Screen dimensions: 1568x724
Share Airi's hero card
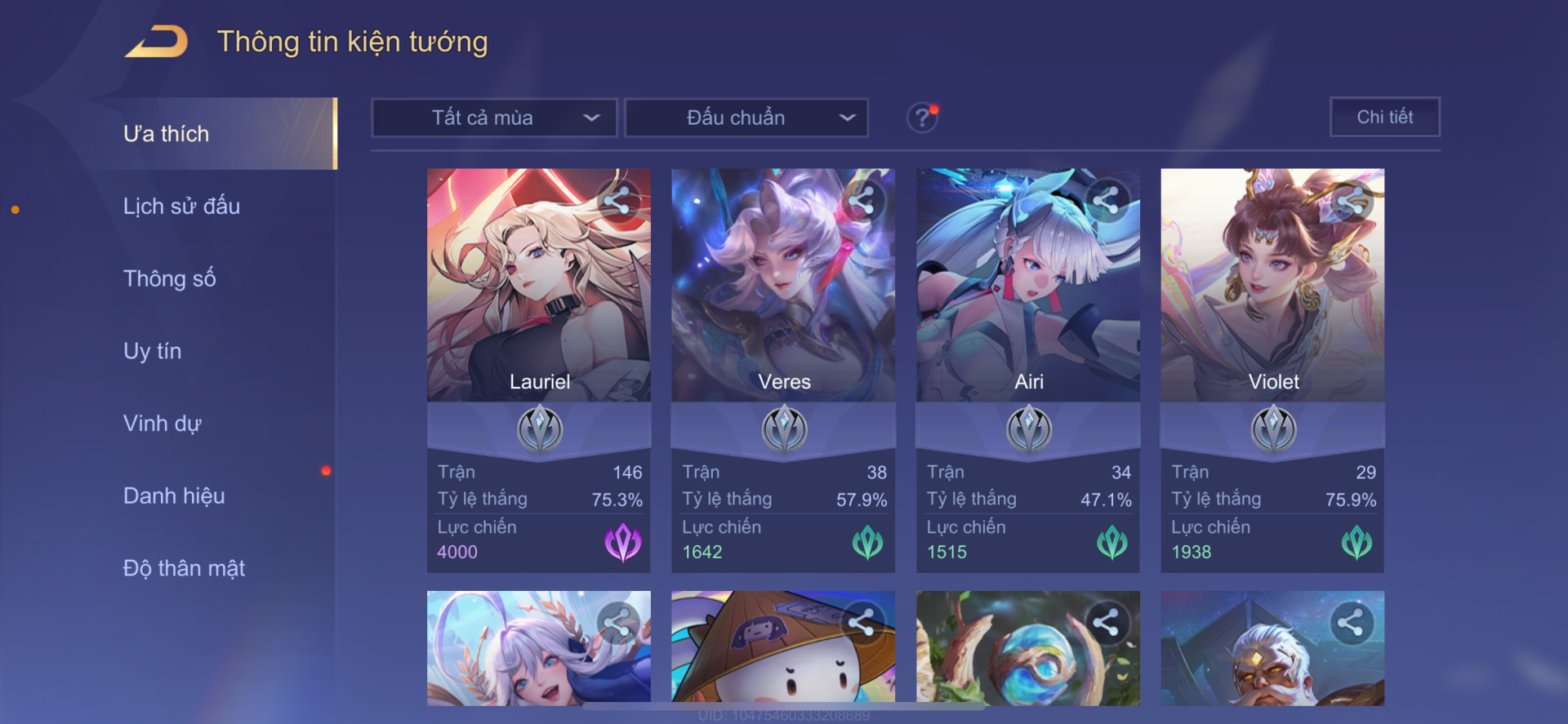(1107, 201)
